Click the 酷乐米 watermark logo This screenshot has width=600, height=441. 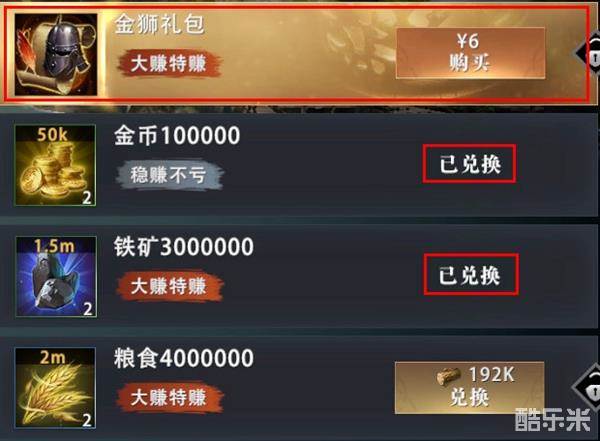pyautogui.click(x=553, y=420)
